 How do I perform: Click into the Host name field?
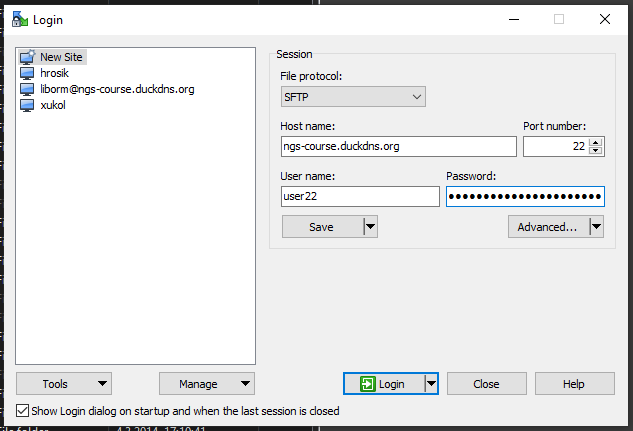[398, 146]
